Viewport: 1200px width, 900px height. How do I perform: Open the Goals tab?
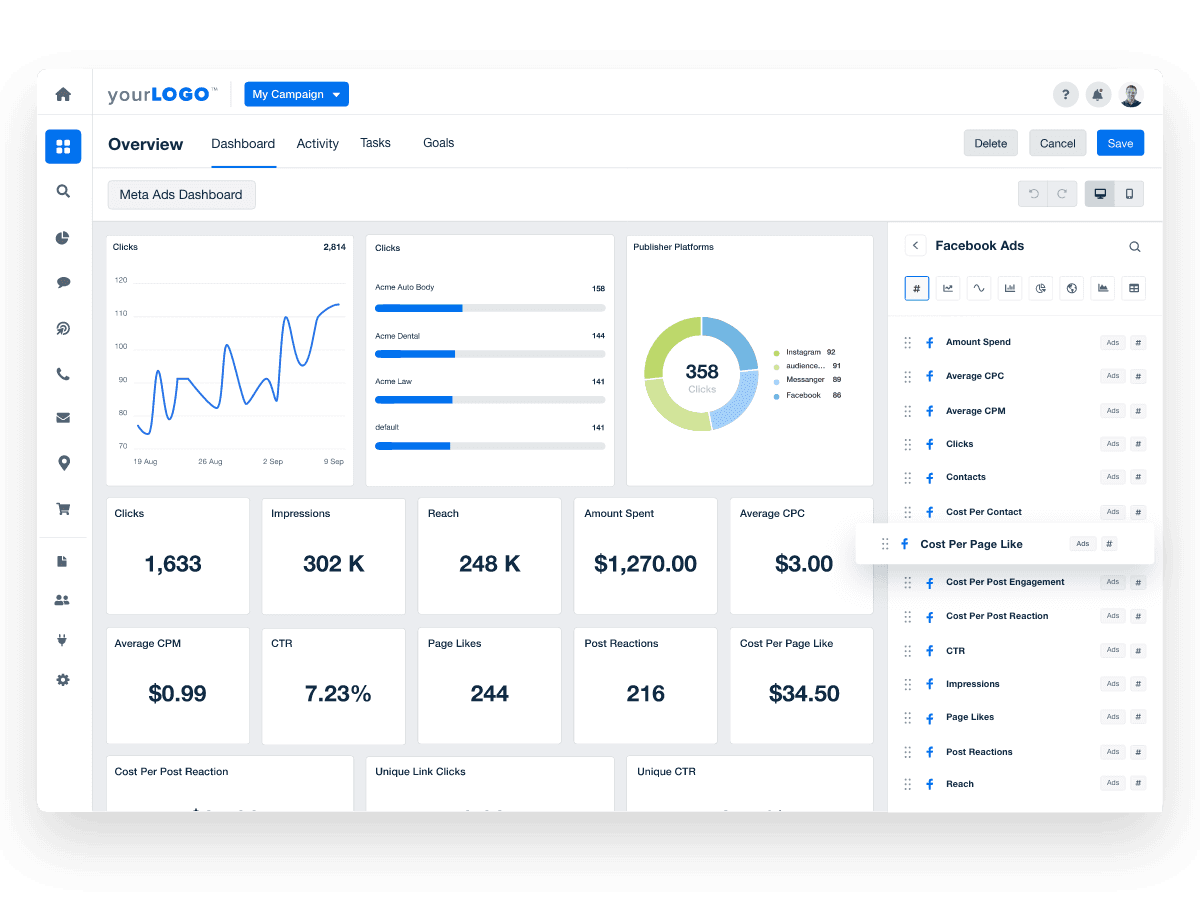438,143
